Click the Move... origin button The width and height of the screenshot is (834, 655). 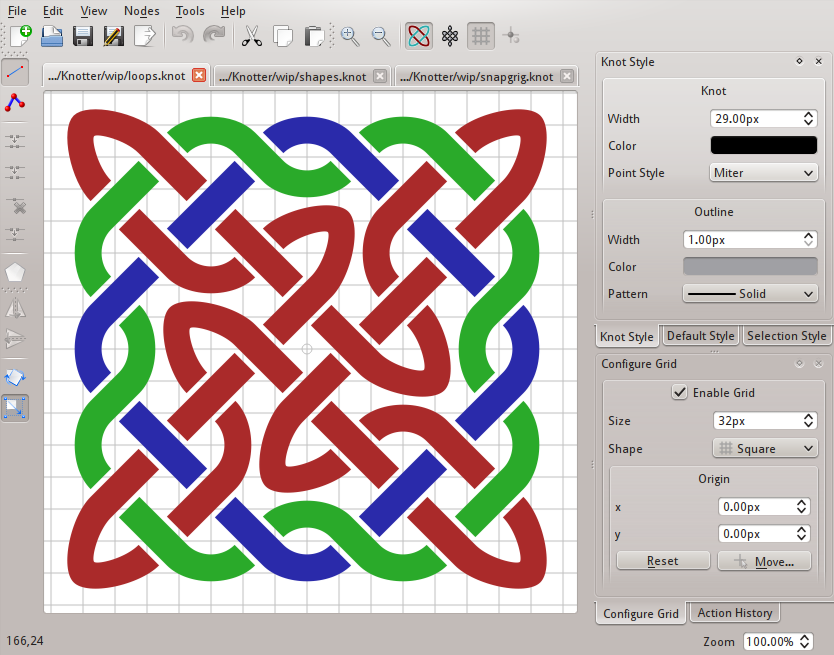(x=763, y=561)
